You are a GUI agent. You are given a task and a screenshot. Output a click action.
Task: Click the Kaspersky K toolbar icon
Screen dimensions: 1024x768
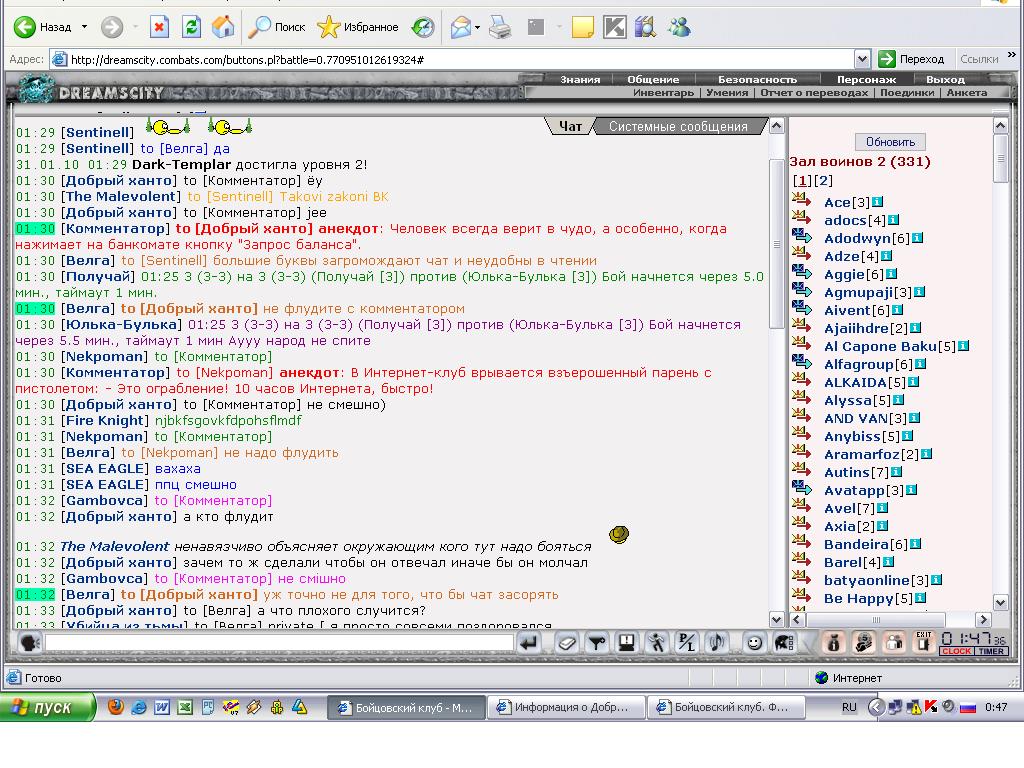(614, 27)
